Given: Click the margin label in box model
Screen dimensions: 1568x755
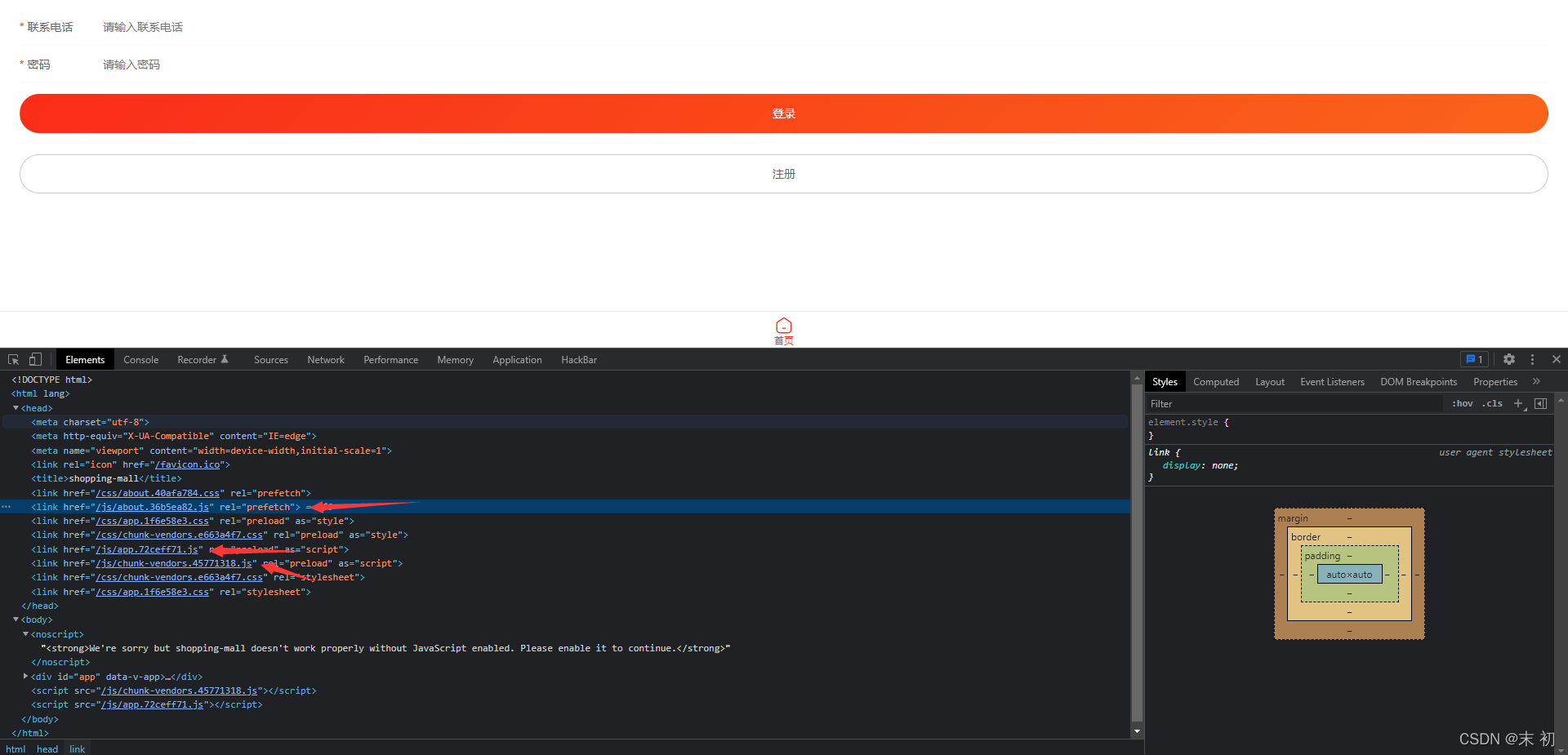Looking at the screenshot, I should (x=1293, y=518).
